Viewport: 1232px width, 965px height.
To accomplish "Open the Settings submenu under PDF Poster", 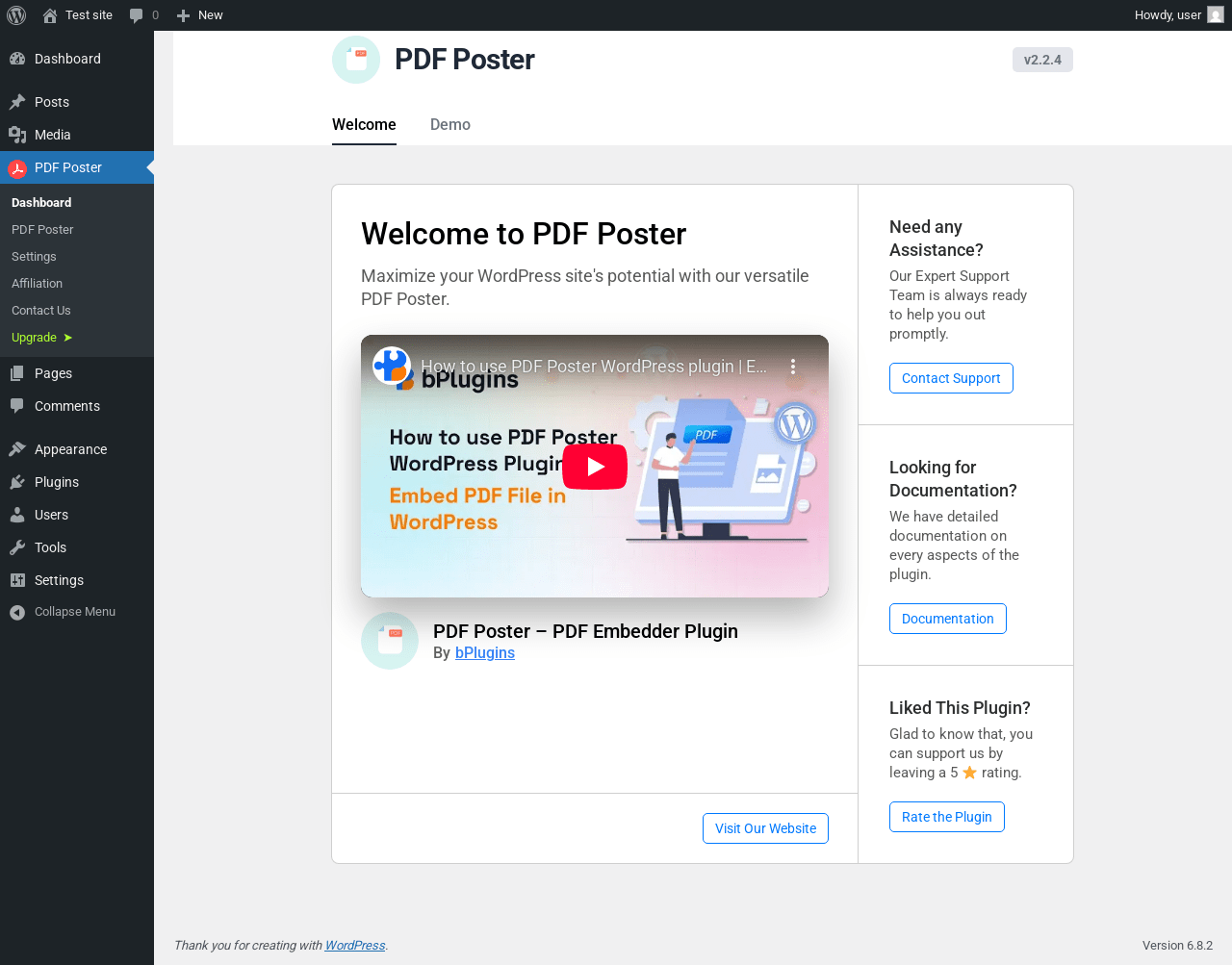I will (34, 257).
